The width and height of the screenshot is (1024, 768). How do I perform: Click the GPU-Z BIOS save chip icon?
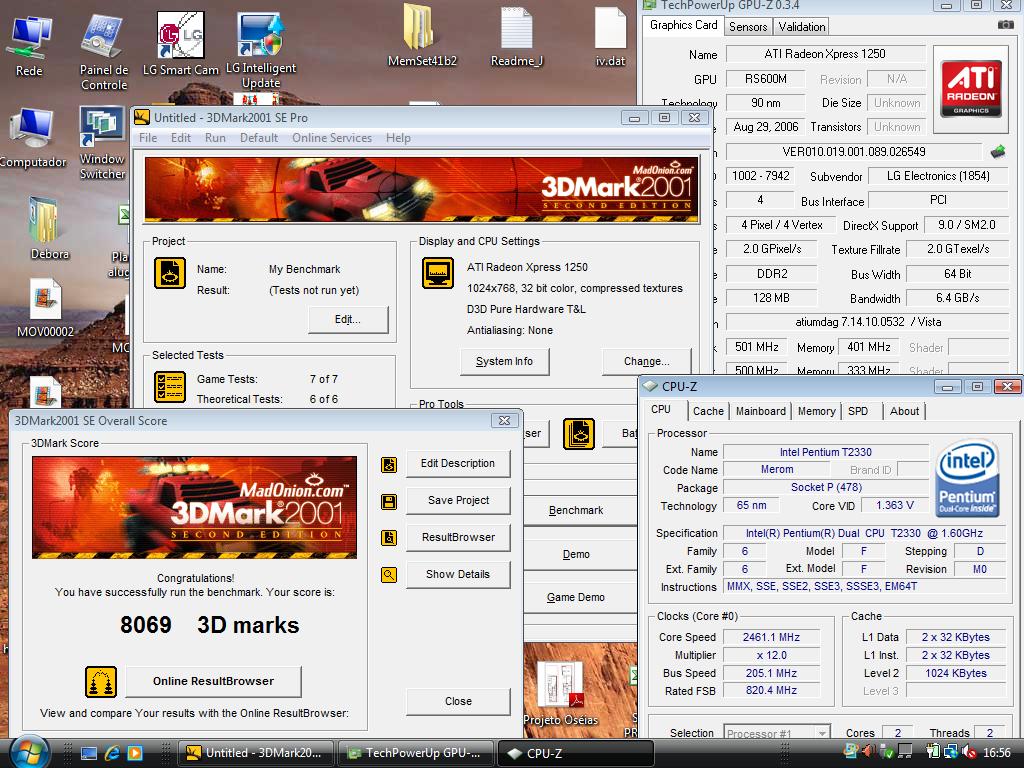pyautogui.click(x=998, y=152)
